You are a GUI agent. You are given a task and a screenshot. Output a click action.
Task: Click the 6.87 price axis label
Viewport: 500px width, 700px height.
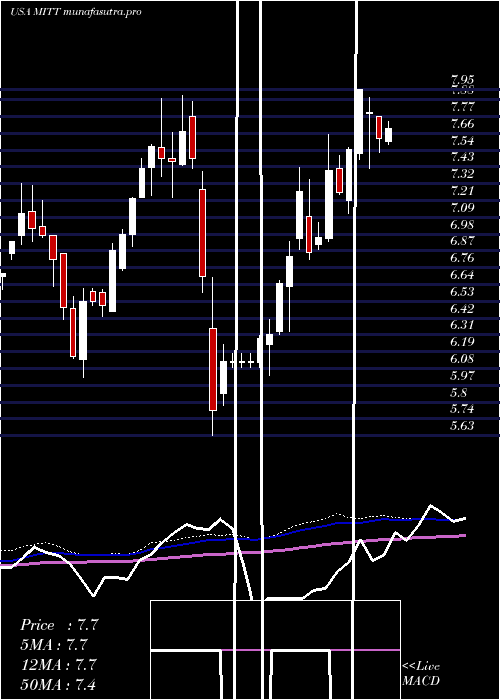(x=462, y=241)
